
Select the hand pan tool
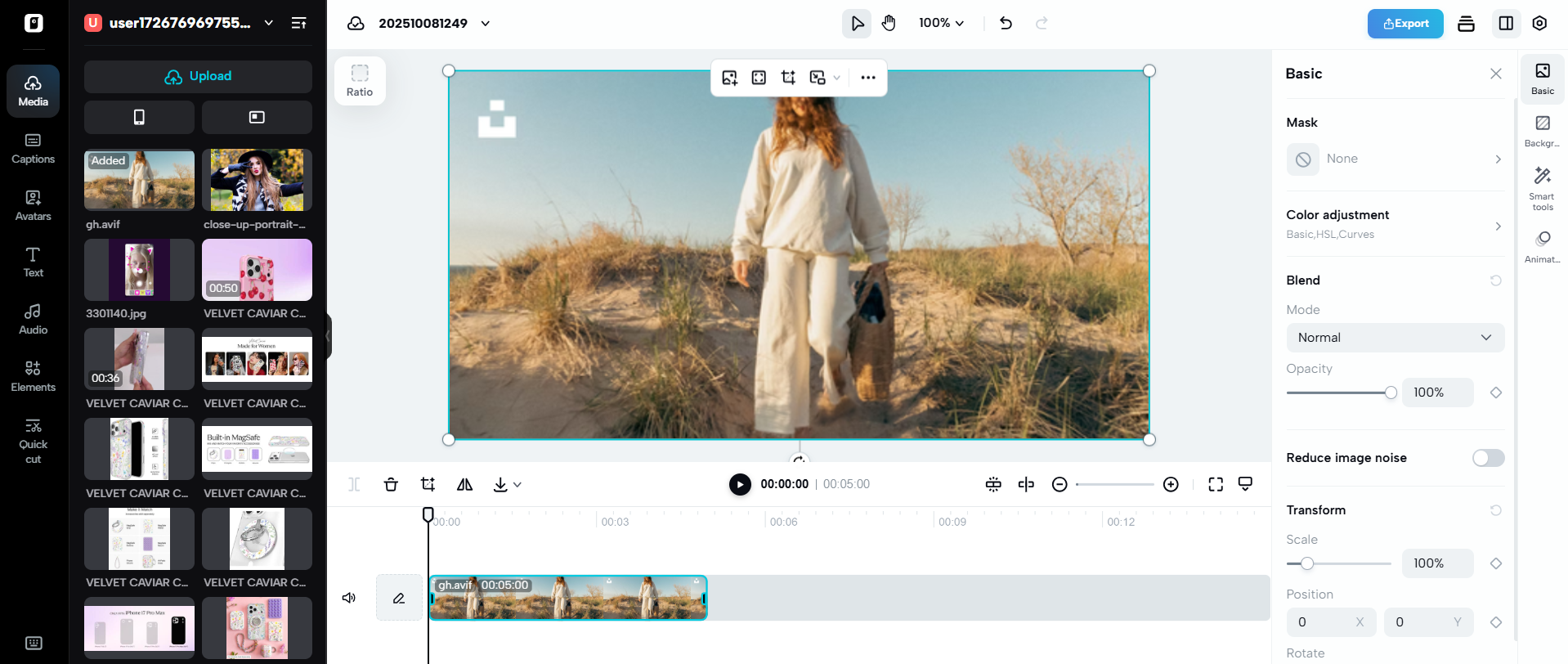pyautogui.click(x=889, y=23)
